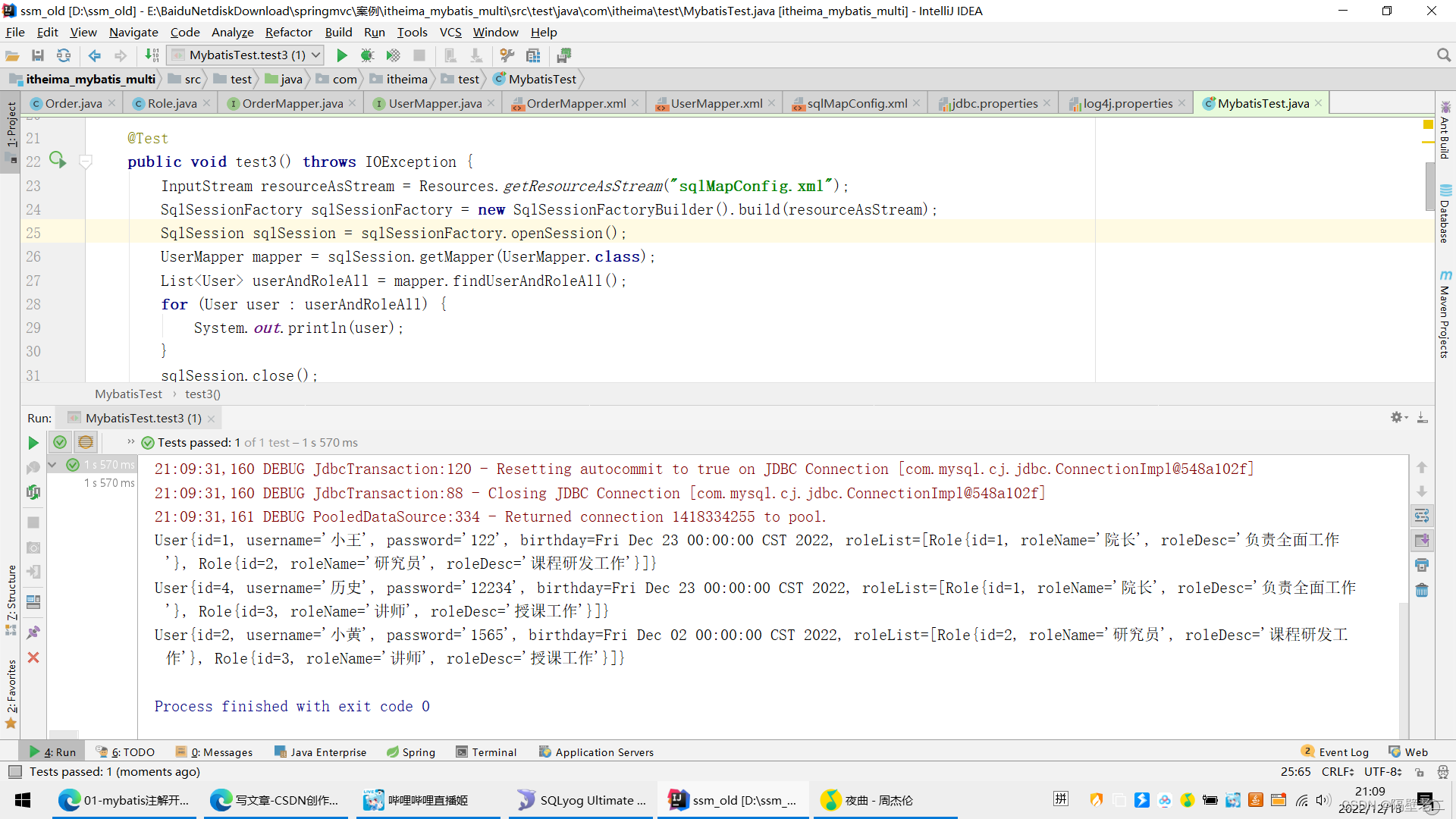Image resolution: width=1456 pixels, height=819 pixels.
Task: Pin the Run tab with the pin icon
Action: [33, 632]
